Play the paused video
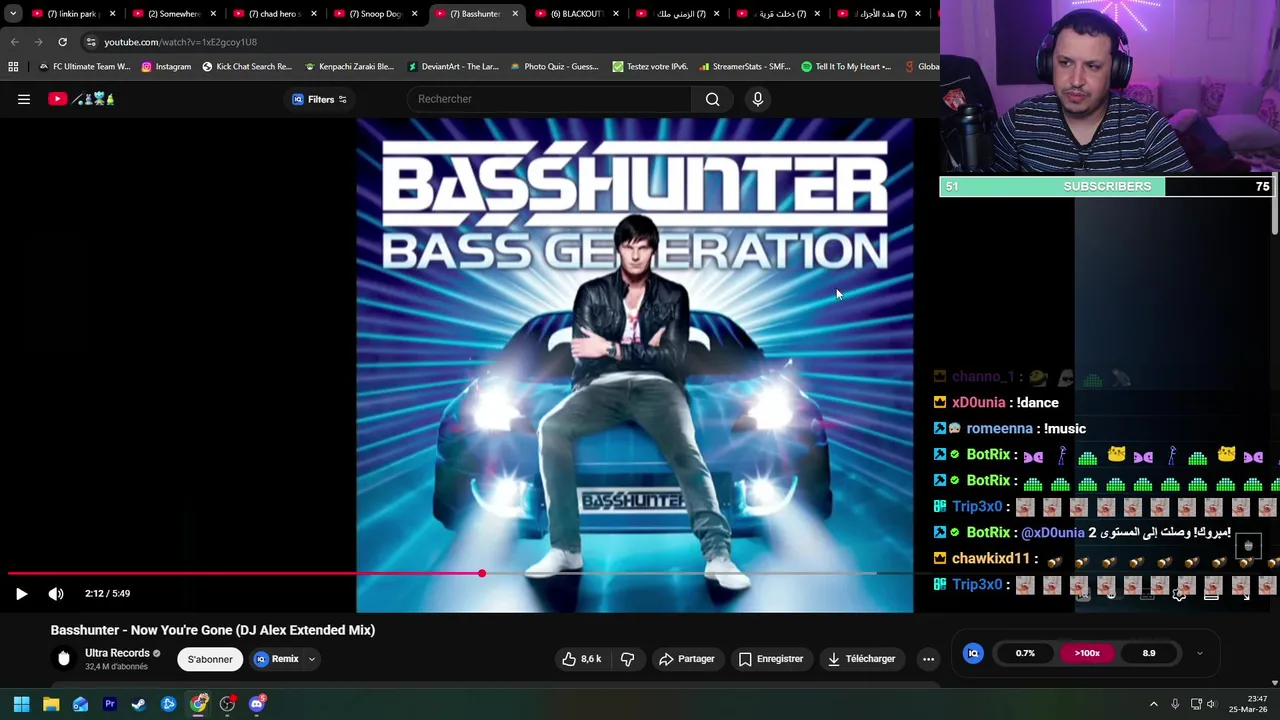 point(21,593)
